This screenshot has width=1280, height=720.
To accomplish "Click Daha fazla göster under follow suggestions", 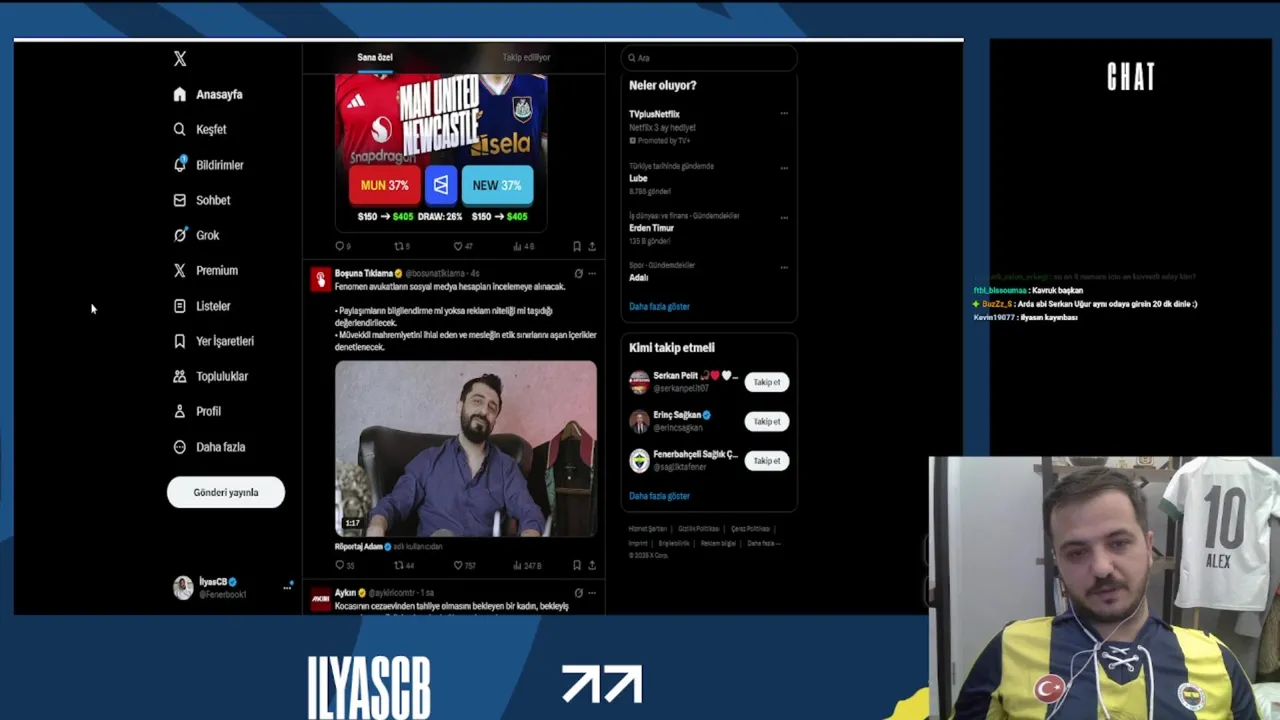I will (659, 496).
